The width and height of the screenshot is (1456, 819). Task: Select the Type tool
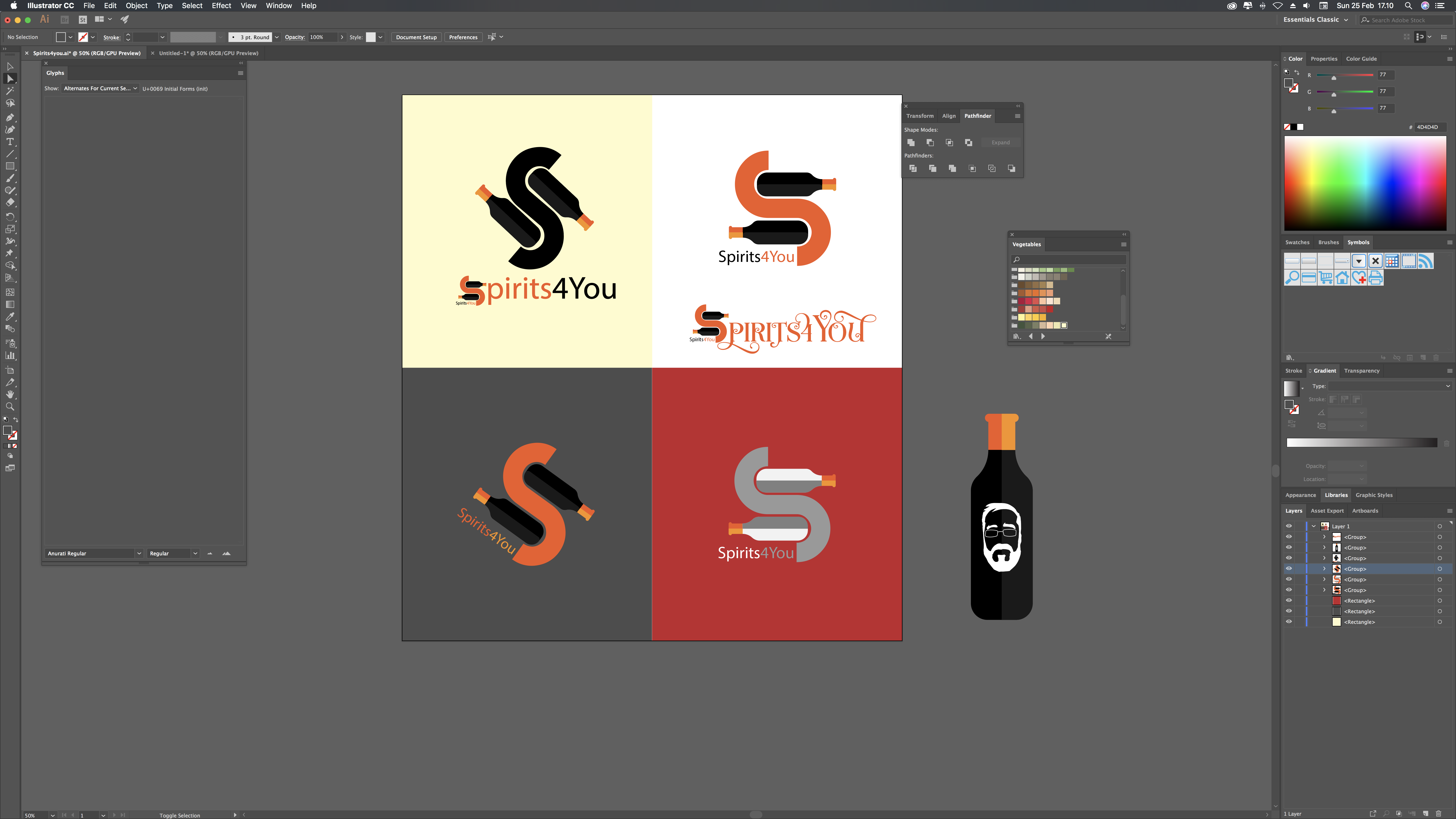10,142
